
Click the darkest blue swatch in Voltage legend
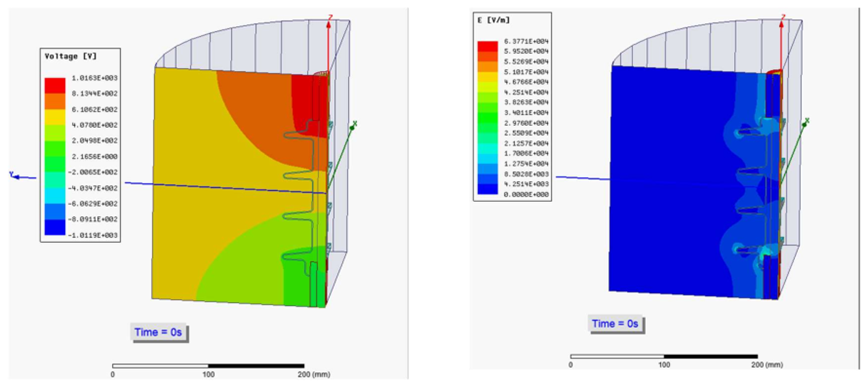click(x=55, y=227)
